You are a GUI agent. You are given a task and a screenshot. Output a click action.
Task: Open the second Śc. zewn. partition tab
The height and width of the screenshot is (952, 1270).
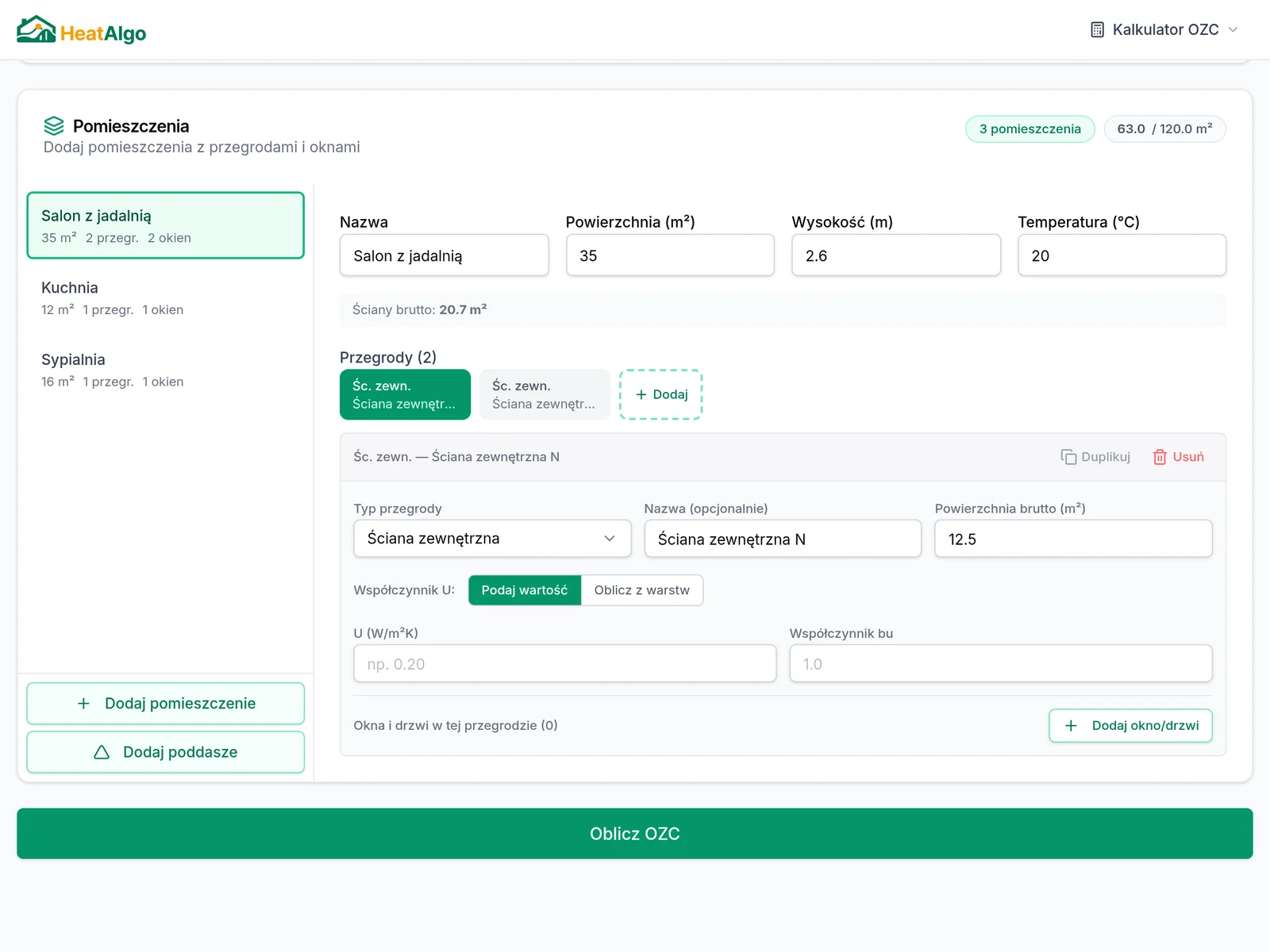click(x=544, y=394)
